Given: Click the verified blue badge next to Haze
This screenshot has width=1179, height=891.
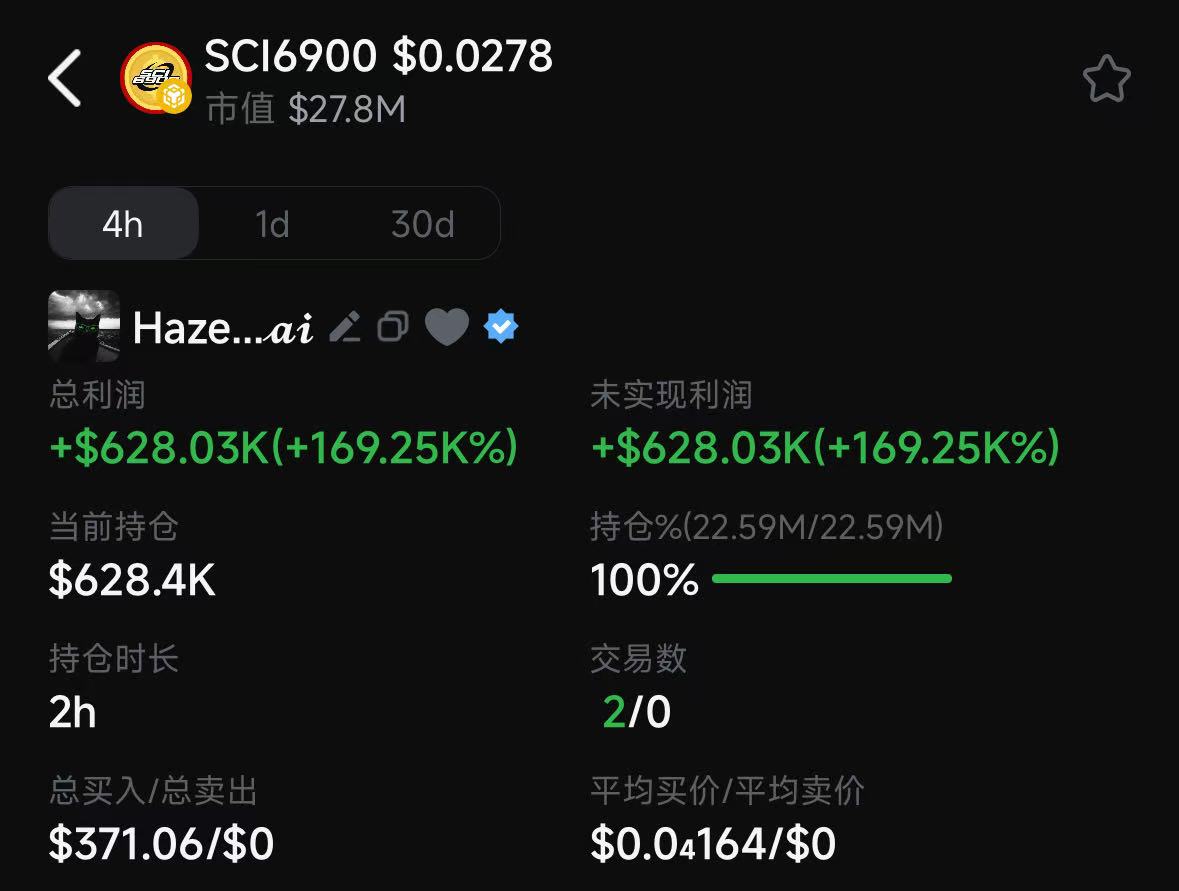Looking at the screenshot, I should (x=500, y=326).
